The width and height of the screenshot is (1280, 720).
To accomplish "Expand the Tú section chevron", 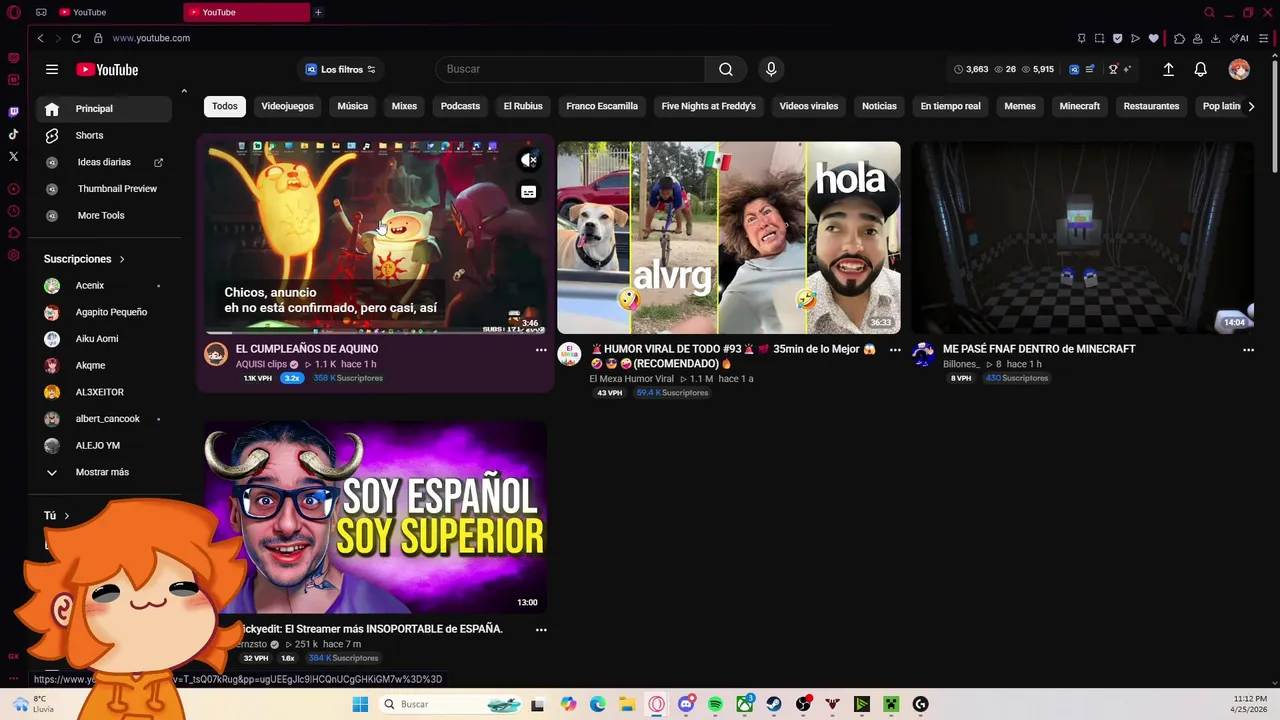I will pos(67,516).
